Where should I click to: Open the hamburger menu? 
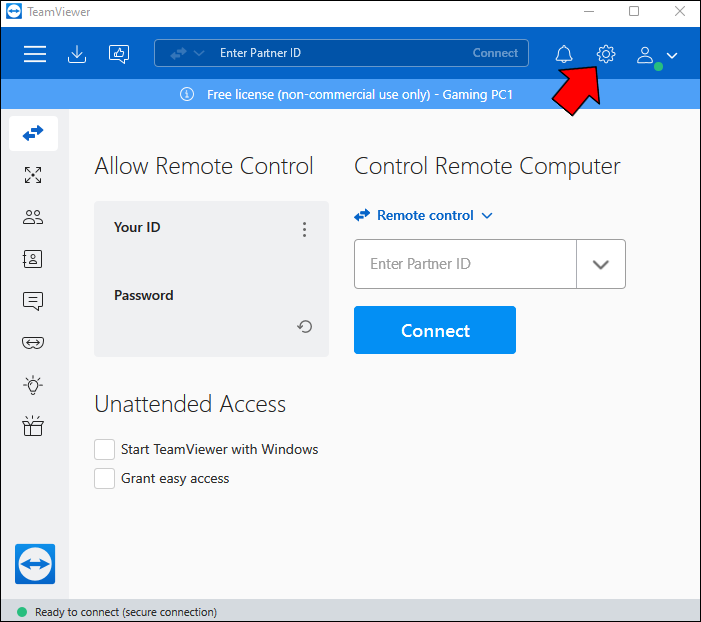pyautogui.click(x=35, y=54)
